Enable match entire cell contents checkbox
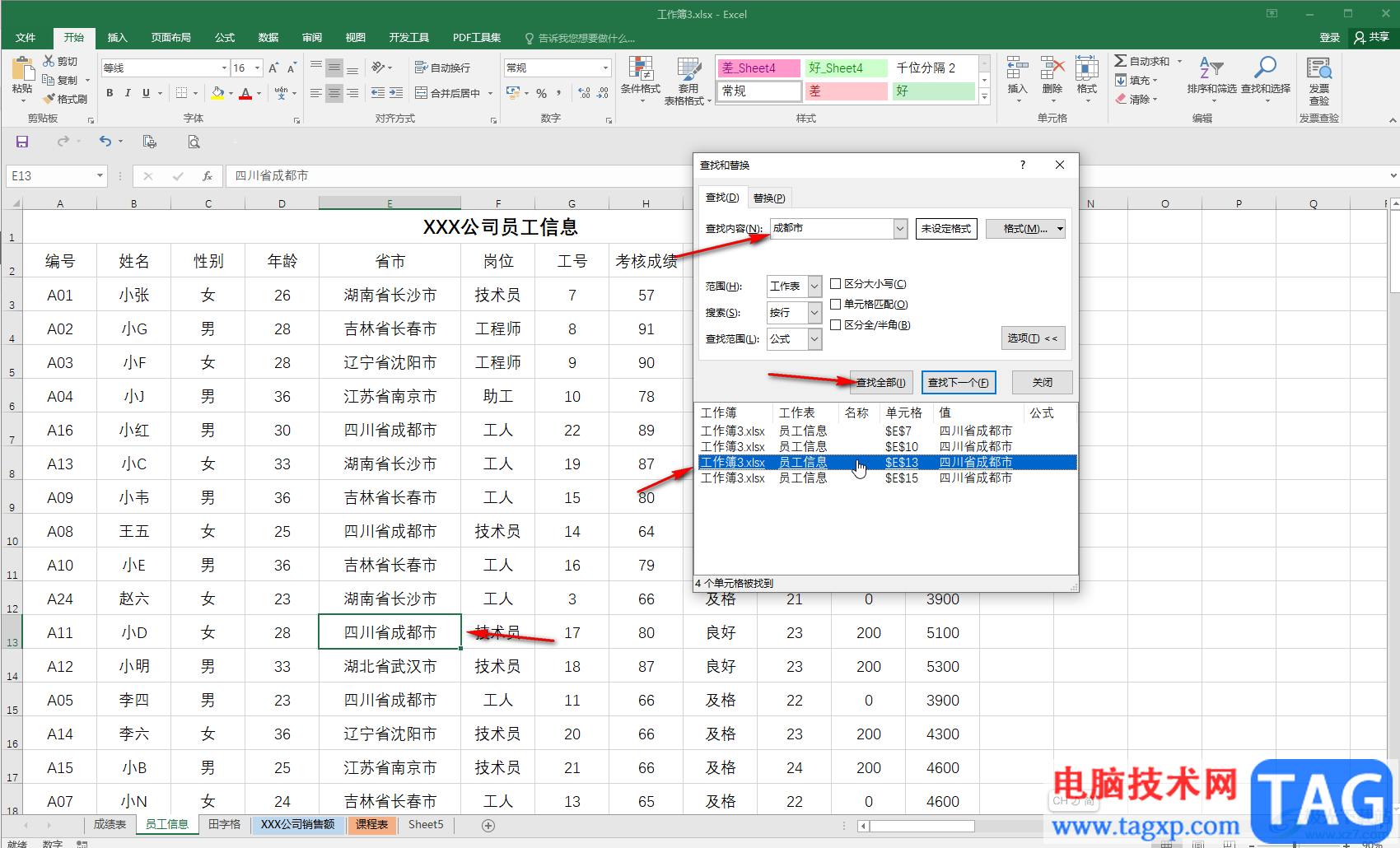This screenshot has height=848, width=1400. click(836, 304)
